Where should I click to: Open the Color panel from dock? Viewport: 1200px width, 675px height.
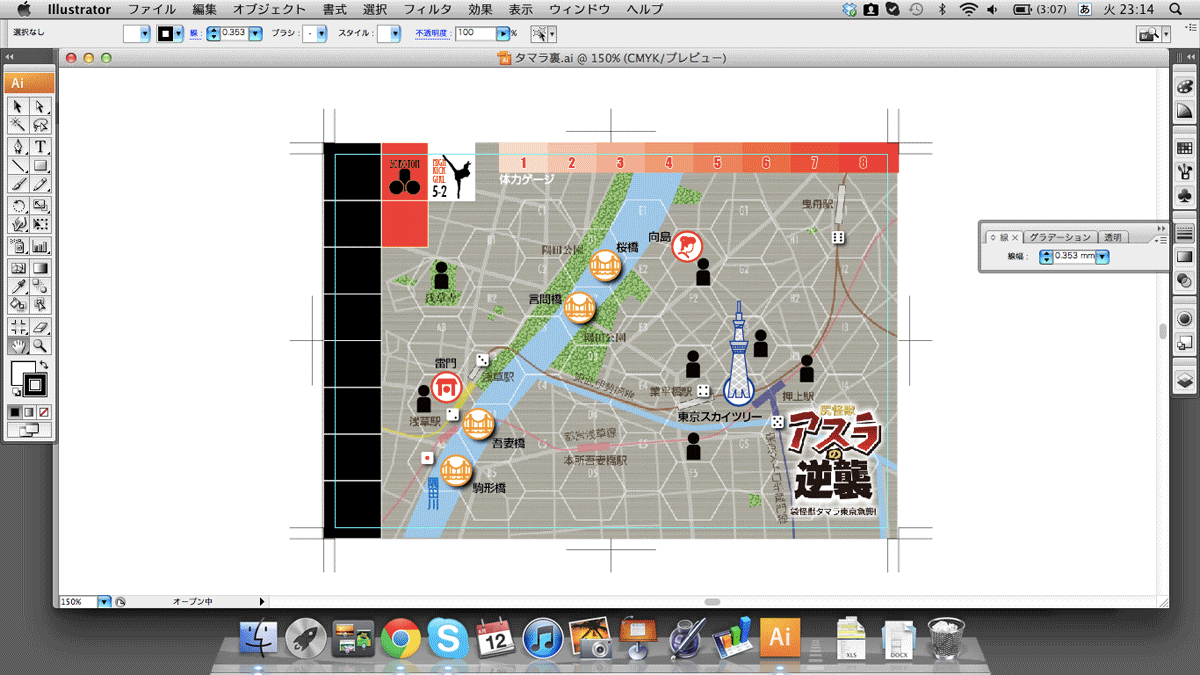tap(1185, 88)
